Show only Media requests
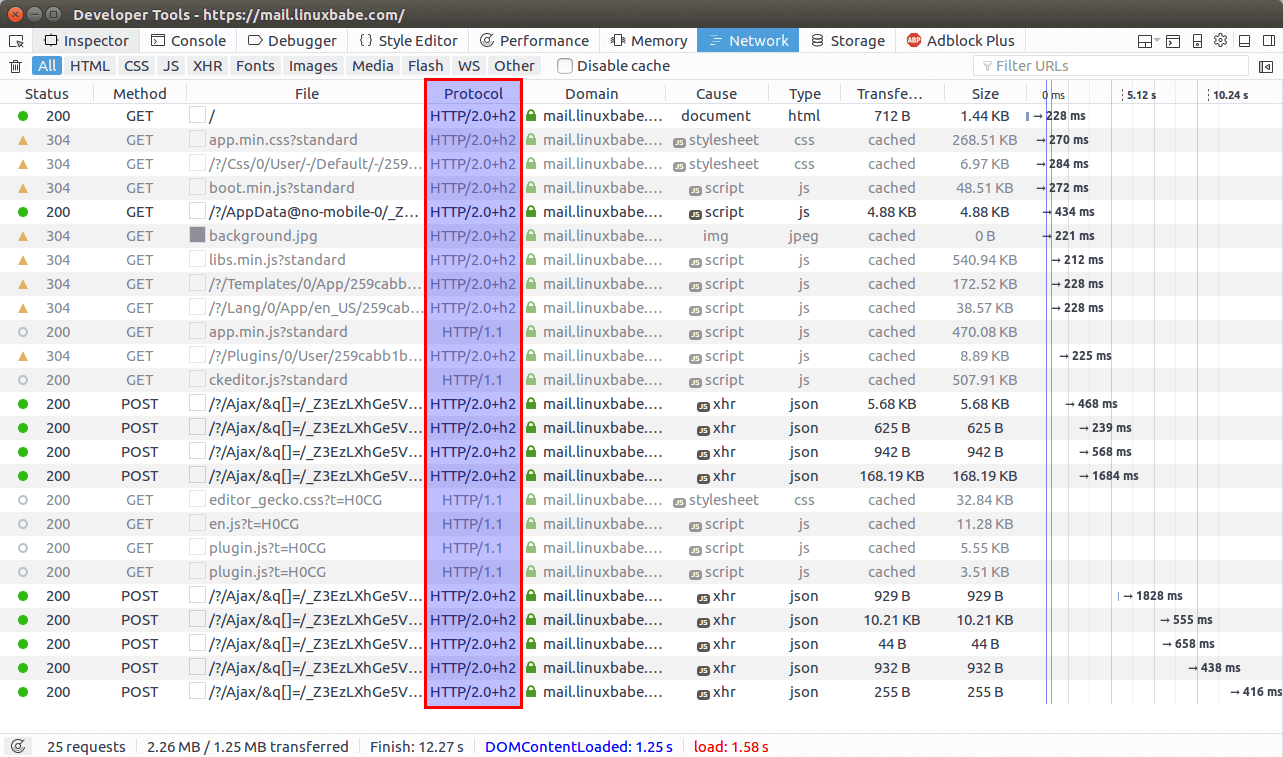Screen dimensions: 1283x757 pyautogui.click(x=373, y=66)
